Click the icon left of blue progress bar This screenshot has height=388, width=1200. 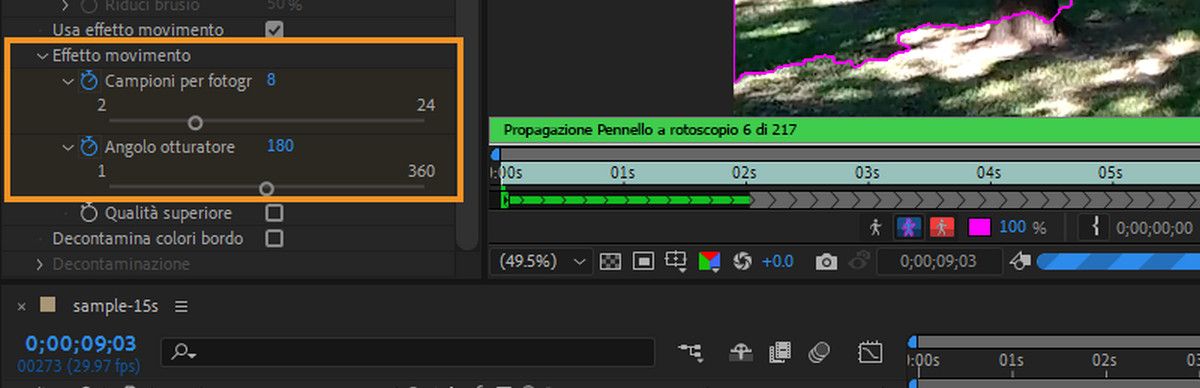pyautogui.click(x=1021, y=261)
